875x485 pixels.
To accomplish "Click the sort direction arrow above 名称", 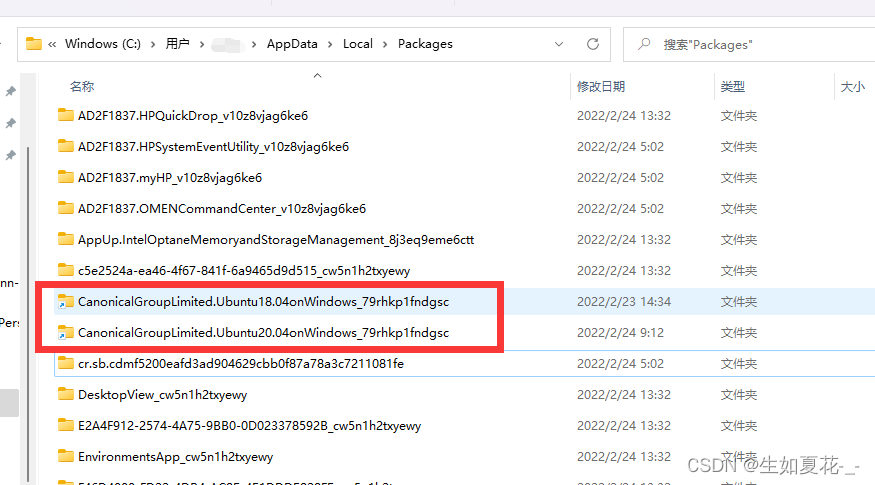I will coord(318,75).
